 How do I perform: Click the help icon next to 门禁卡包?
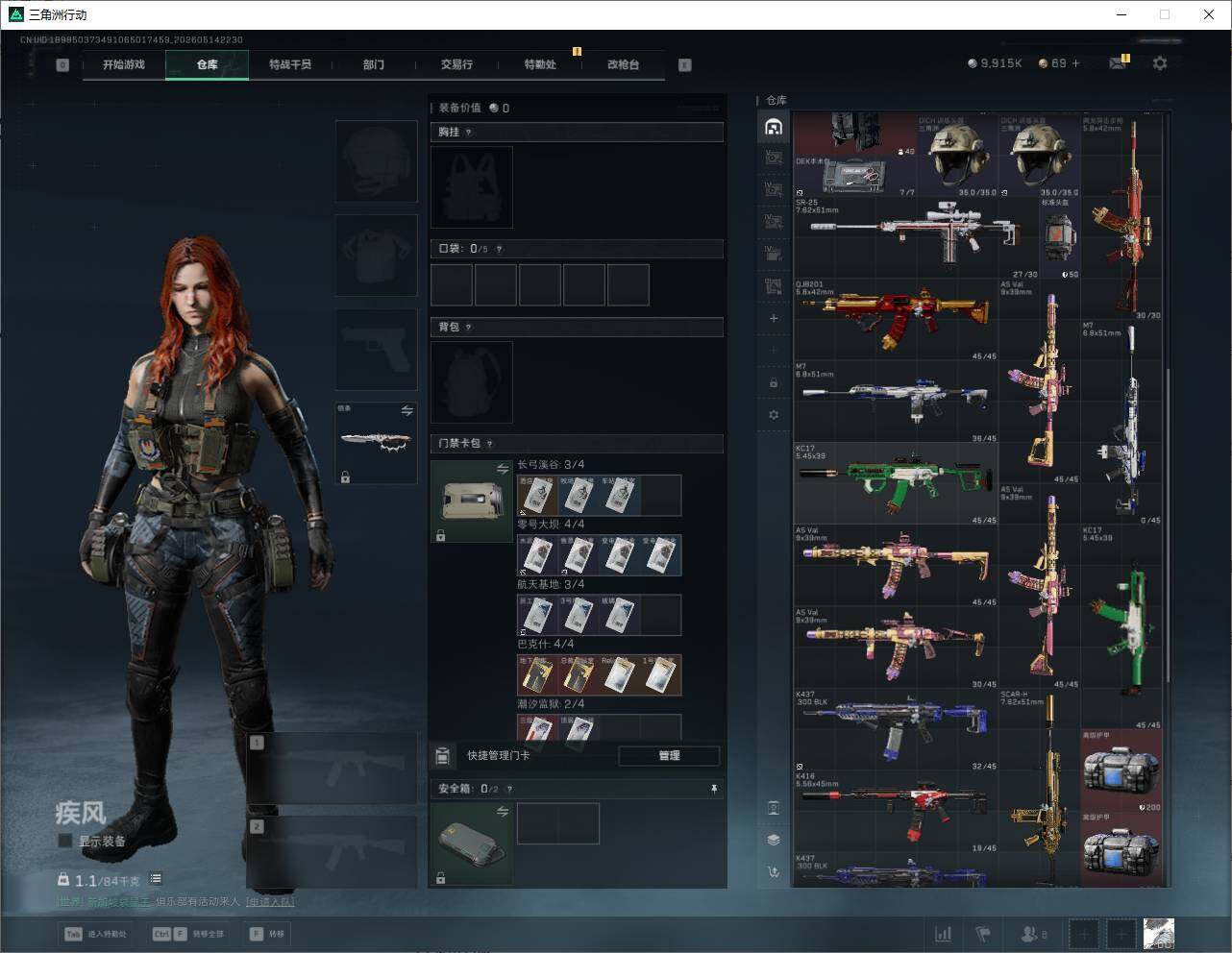click(x=489, y=444)
